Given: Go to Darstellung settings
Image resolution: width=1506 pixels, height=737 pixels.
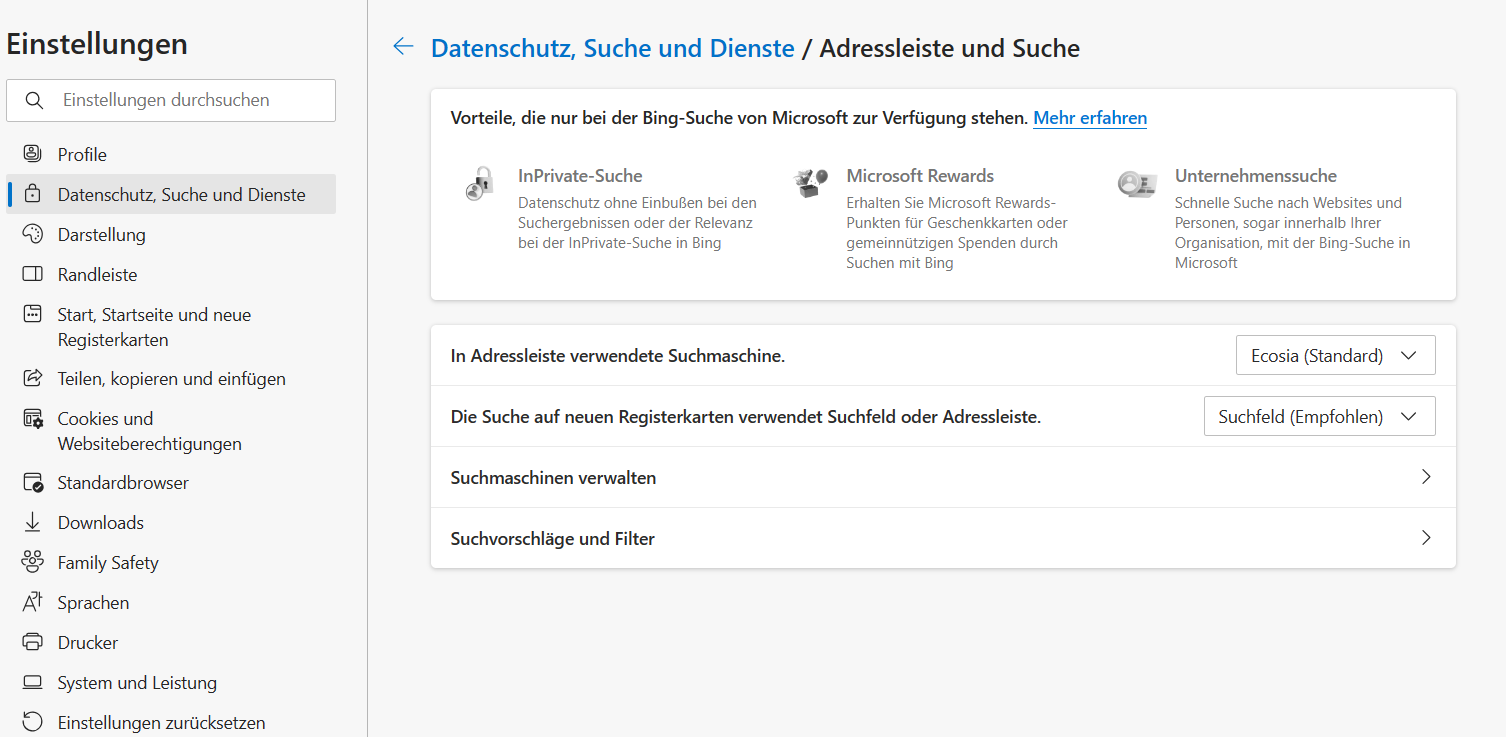Looking at the screenshot, I should [x=171, y=234].
